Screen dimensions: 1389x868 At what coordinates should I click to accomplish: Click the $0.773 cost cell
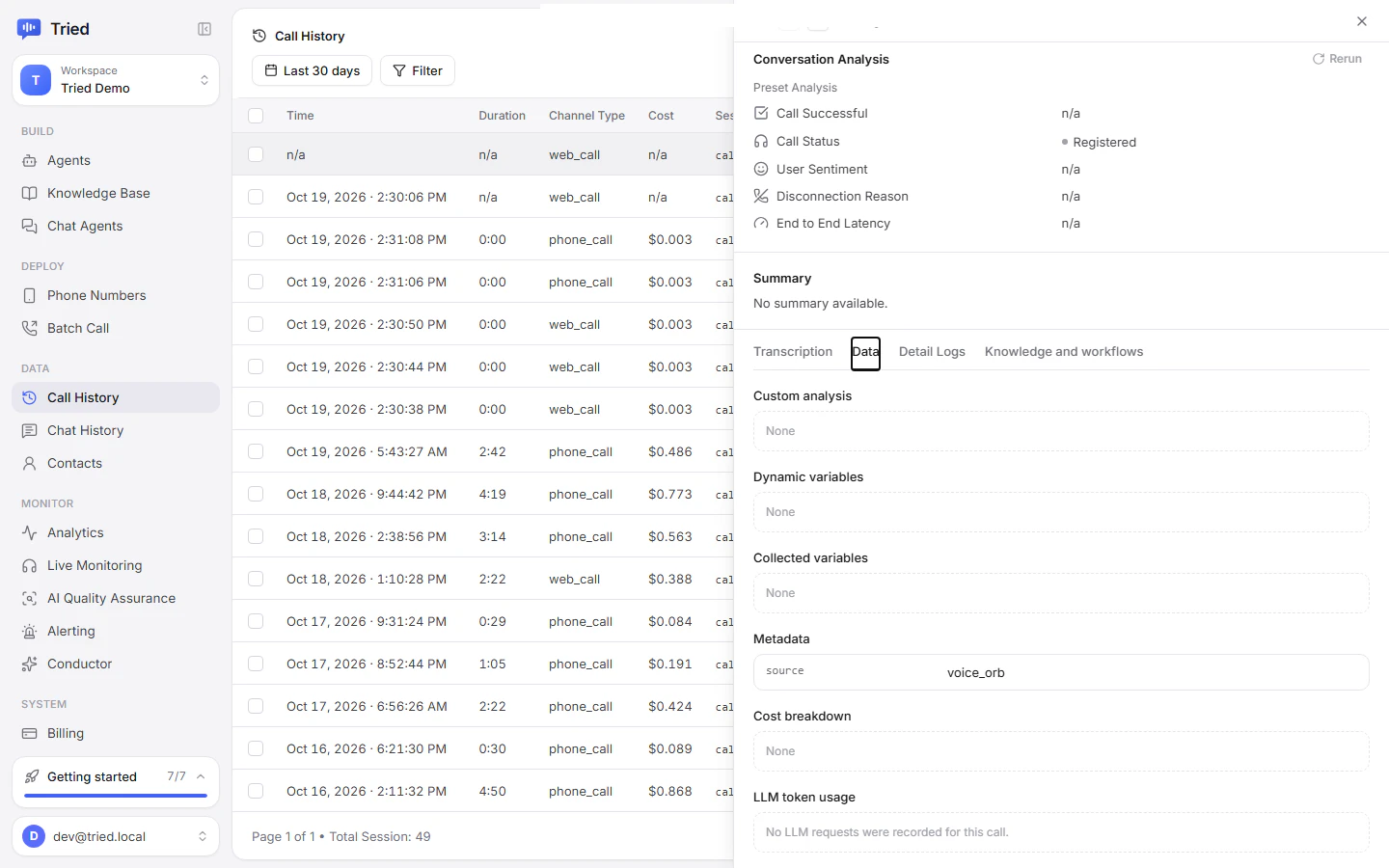tap(670, 494)
